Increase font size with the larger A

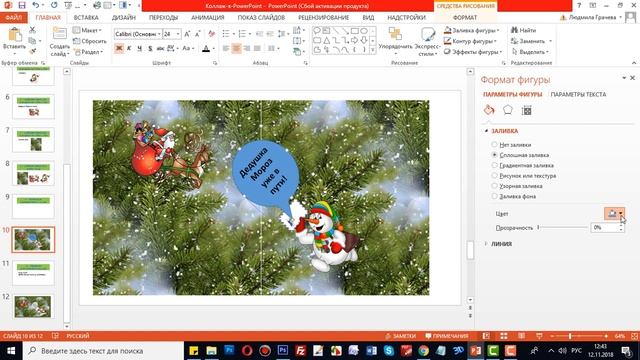(x=187, y=34)
